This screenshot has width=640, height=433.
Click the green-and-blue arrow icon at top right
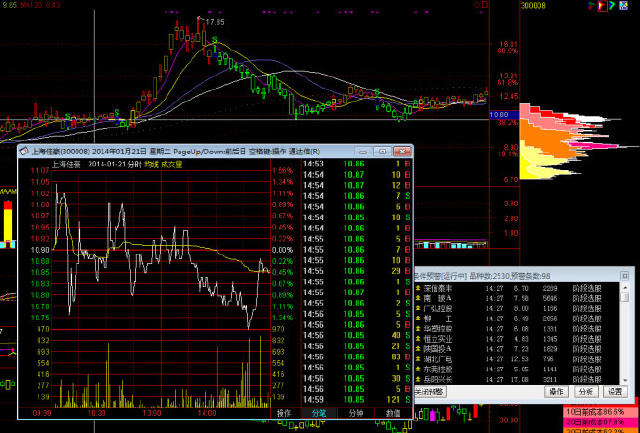tap(612, 5)
